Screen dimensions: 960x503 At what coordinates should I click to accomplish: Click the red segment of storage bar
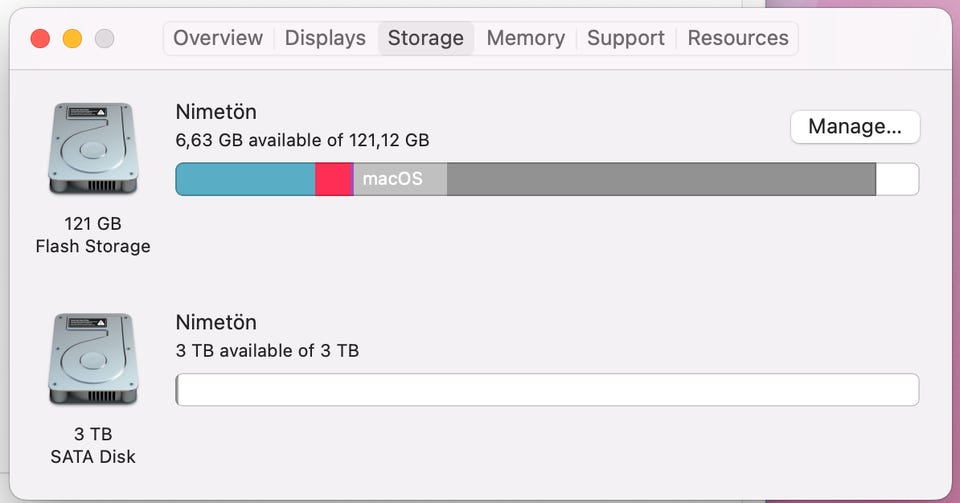pyautogui.click(x=333, y=179)
